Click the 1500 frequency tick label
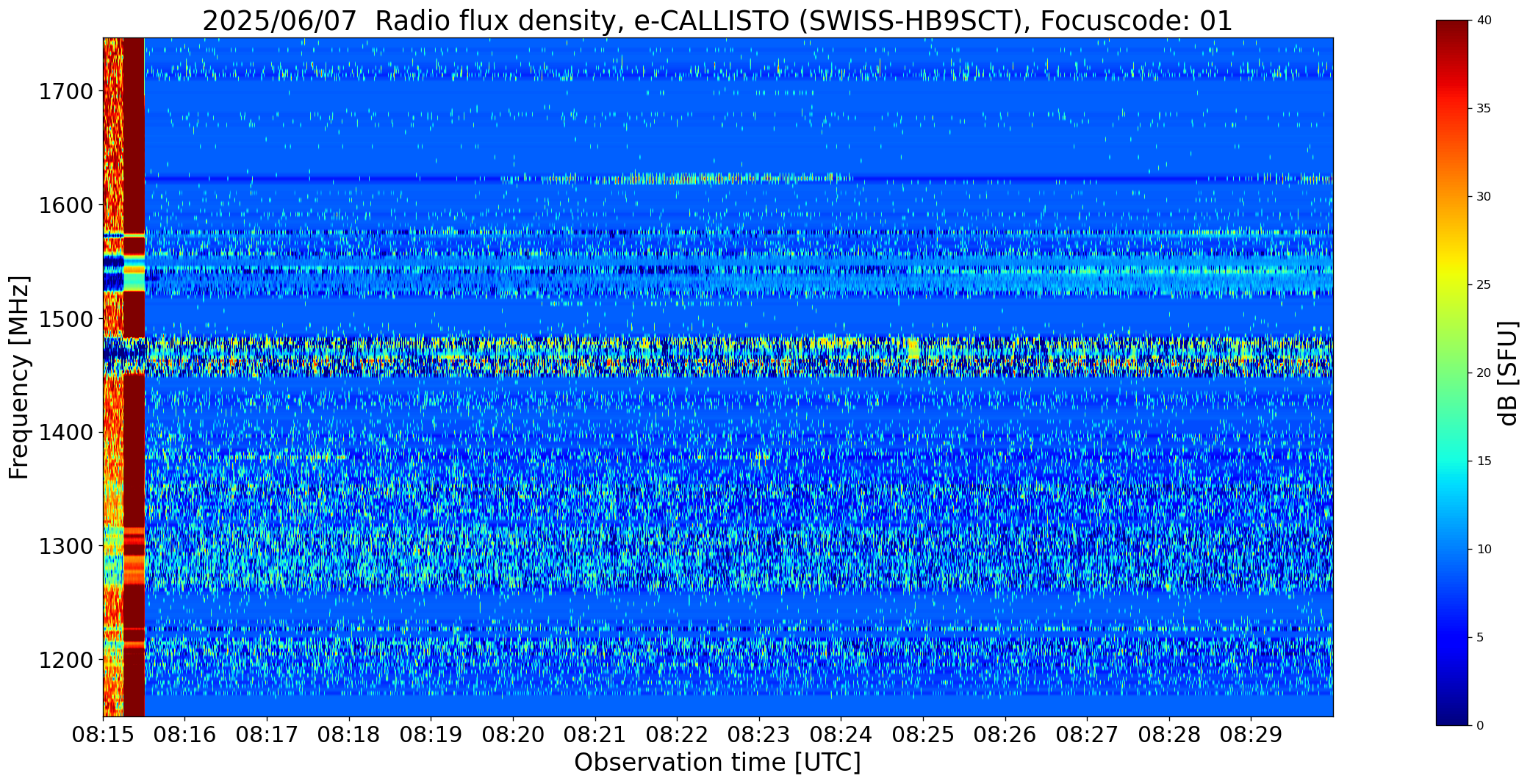 pos(66,319)
